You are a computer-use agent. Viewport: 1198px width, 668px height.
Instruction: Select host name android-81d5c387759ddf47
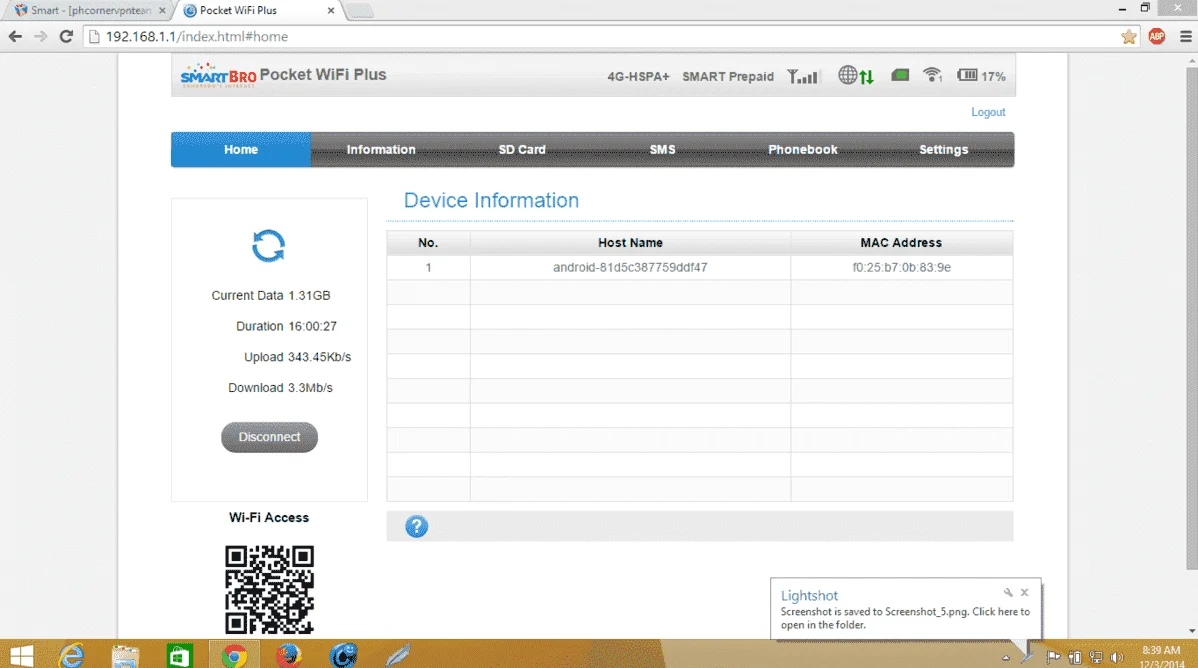click(630, 268)
